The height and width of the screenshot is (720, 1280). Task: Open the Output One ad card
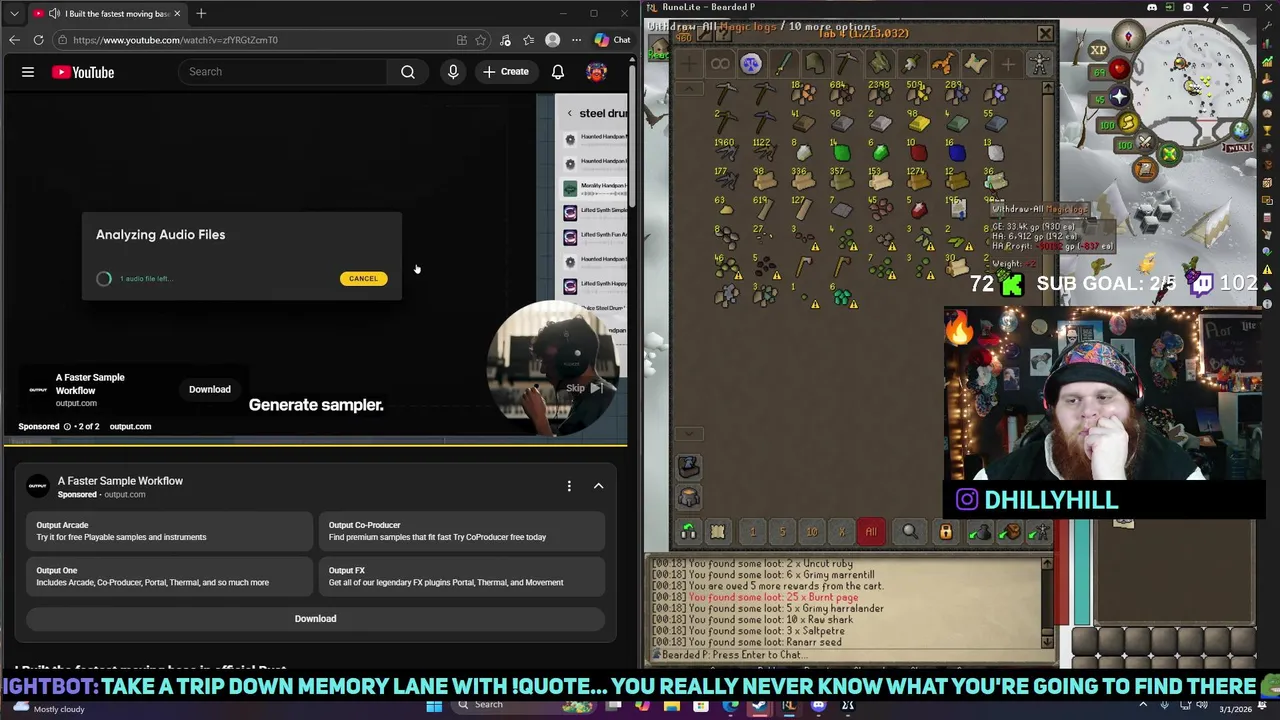point(170,576)
